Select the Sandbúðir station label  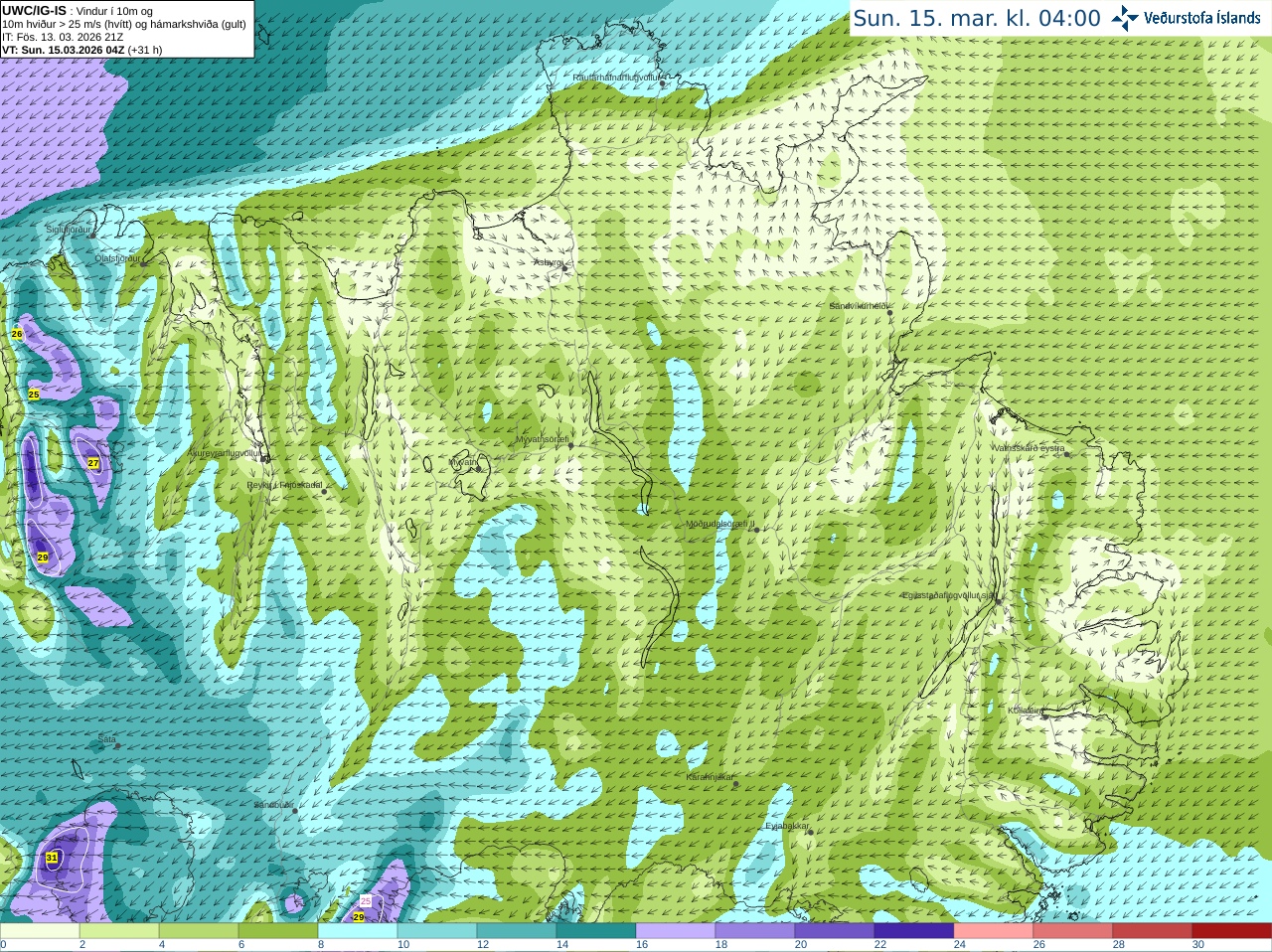(x=273, y=805)
